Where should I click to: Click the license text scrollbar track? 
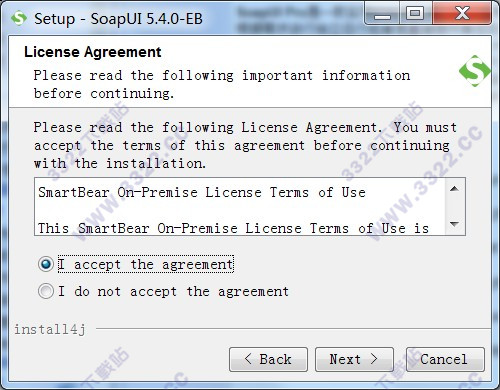click(x=454, y=207)
